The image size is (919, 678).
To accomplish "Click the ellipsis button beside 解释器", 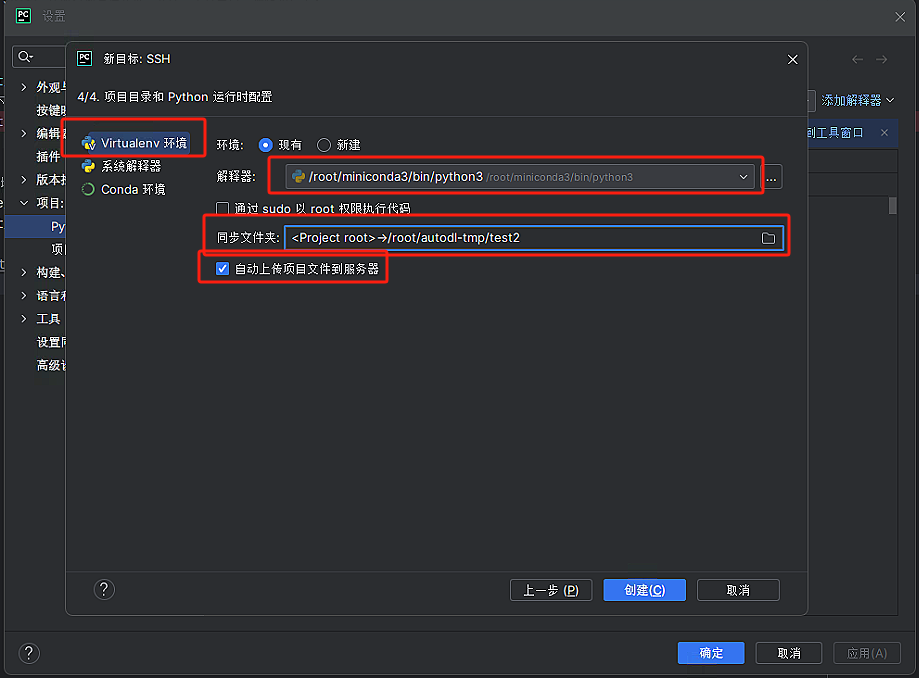I will click(x=771, y=177).
